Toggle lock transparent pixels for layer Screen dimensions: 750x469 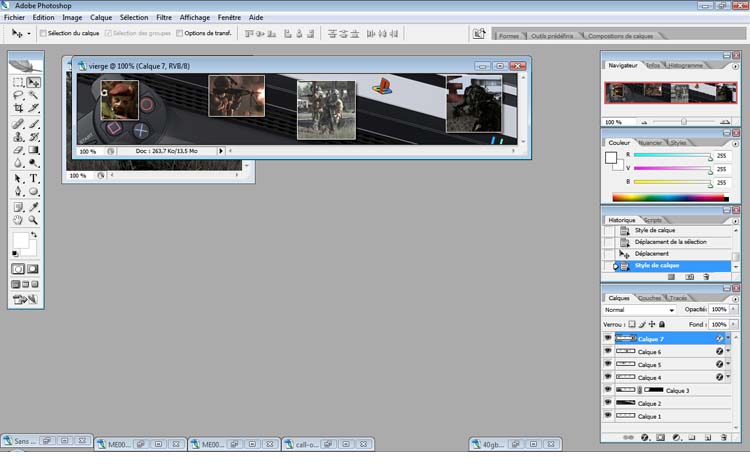pyautogui.click(x=632, y=324)
